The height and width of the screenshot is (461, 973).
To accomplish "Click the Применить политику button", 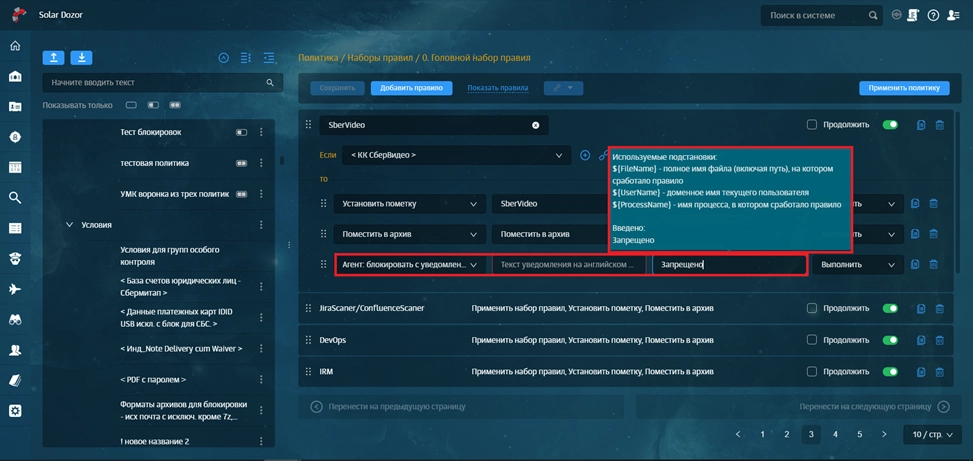I will point(903,88).
